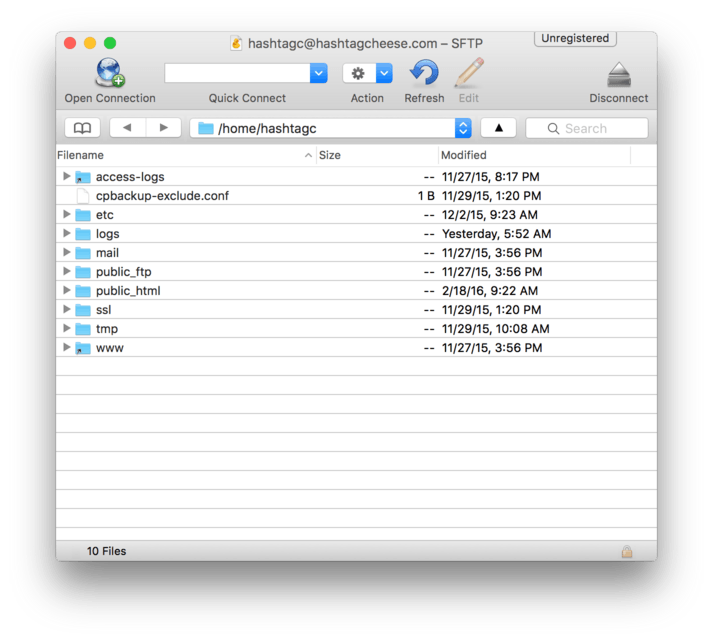Go back with the left arrow button
This screenshot has height=641, width=713.
tap(127, 128)
